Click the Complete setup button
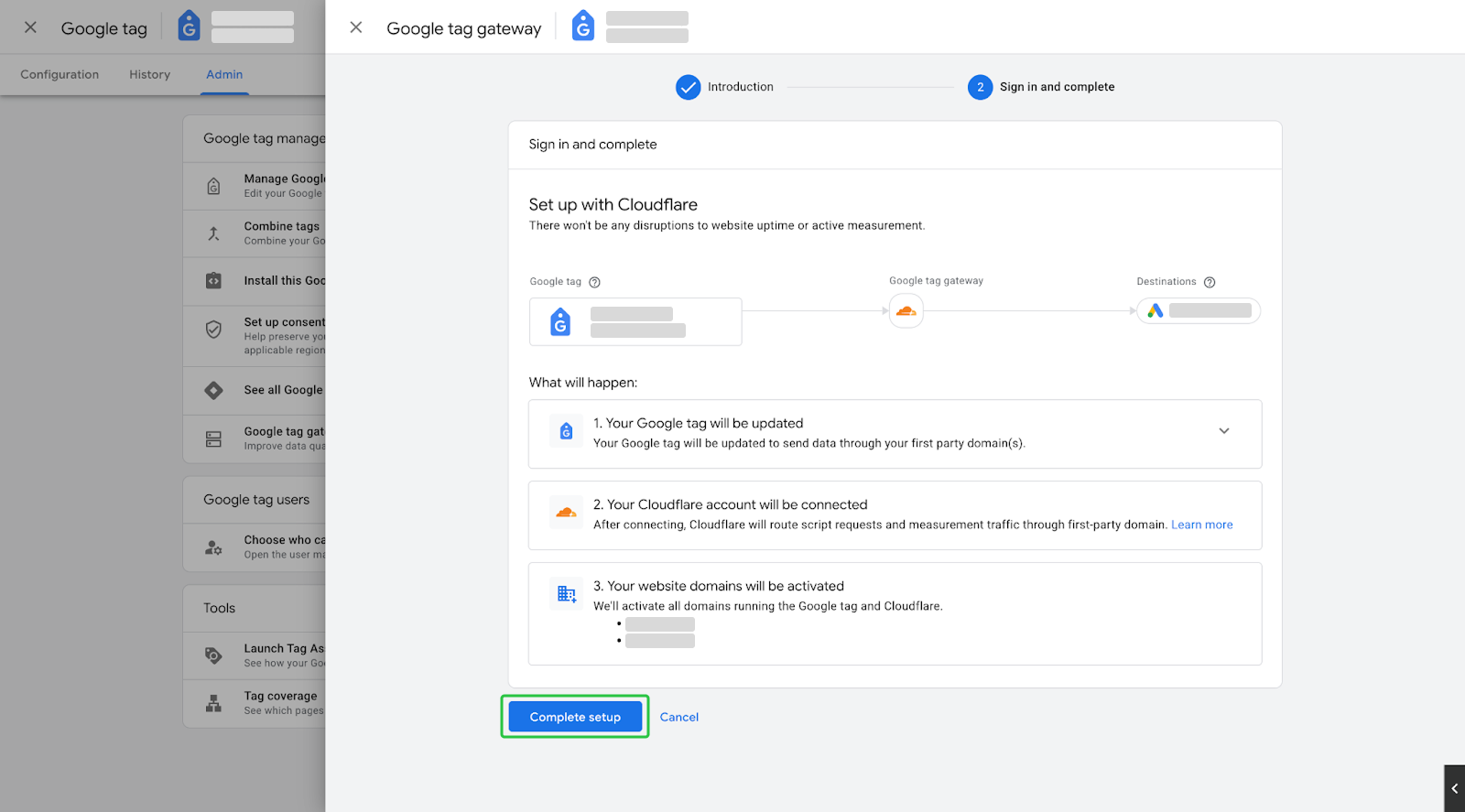Screen dimensions: 1465x812 pyautogui.click(x=575, y=717)
